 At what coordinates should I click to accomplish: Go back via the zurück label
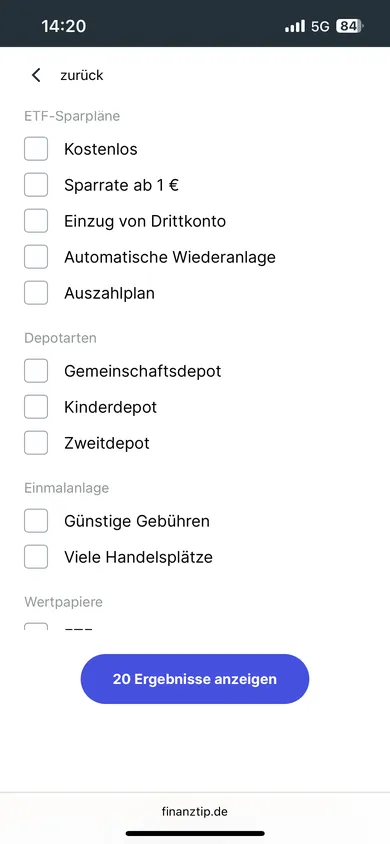click(x=82, y=75)
